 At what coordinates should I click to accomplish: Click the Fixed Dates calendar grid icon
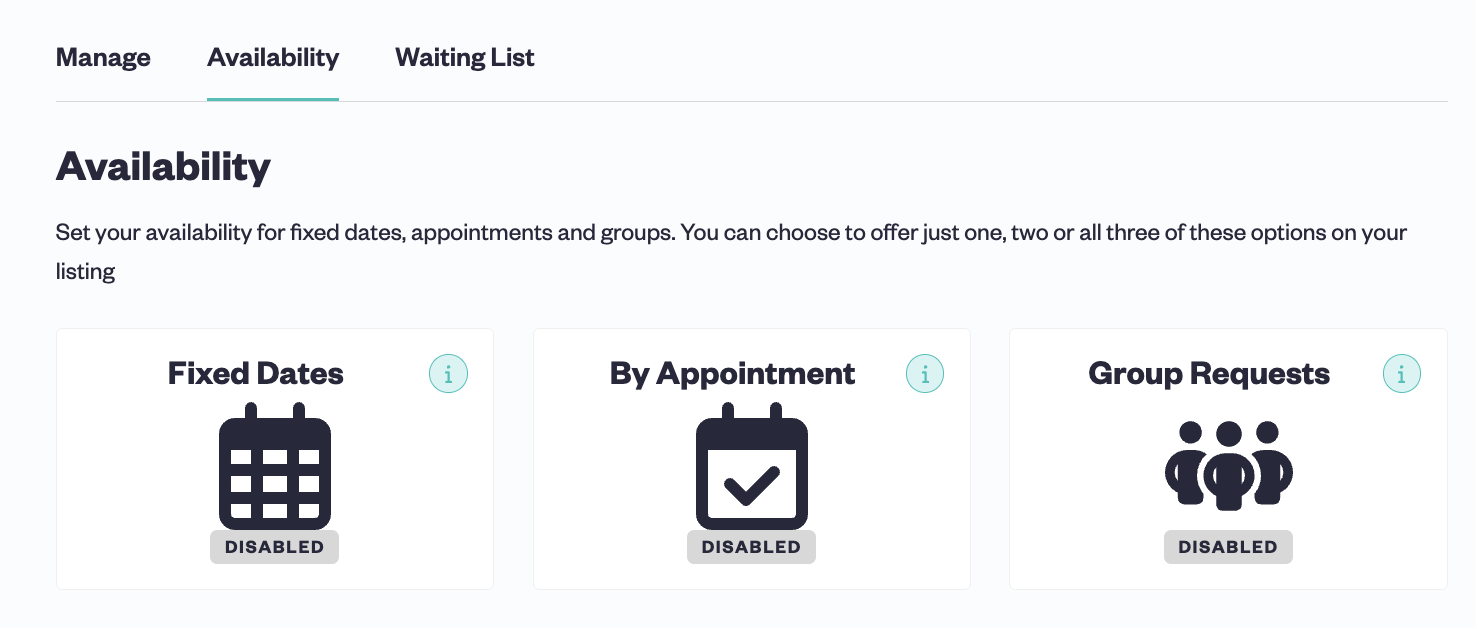275,466
